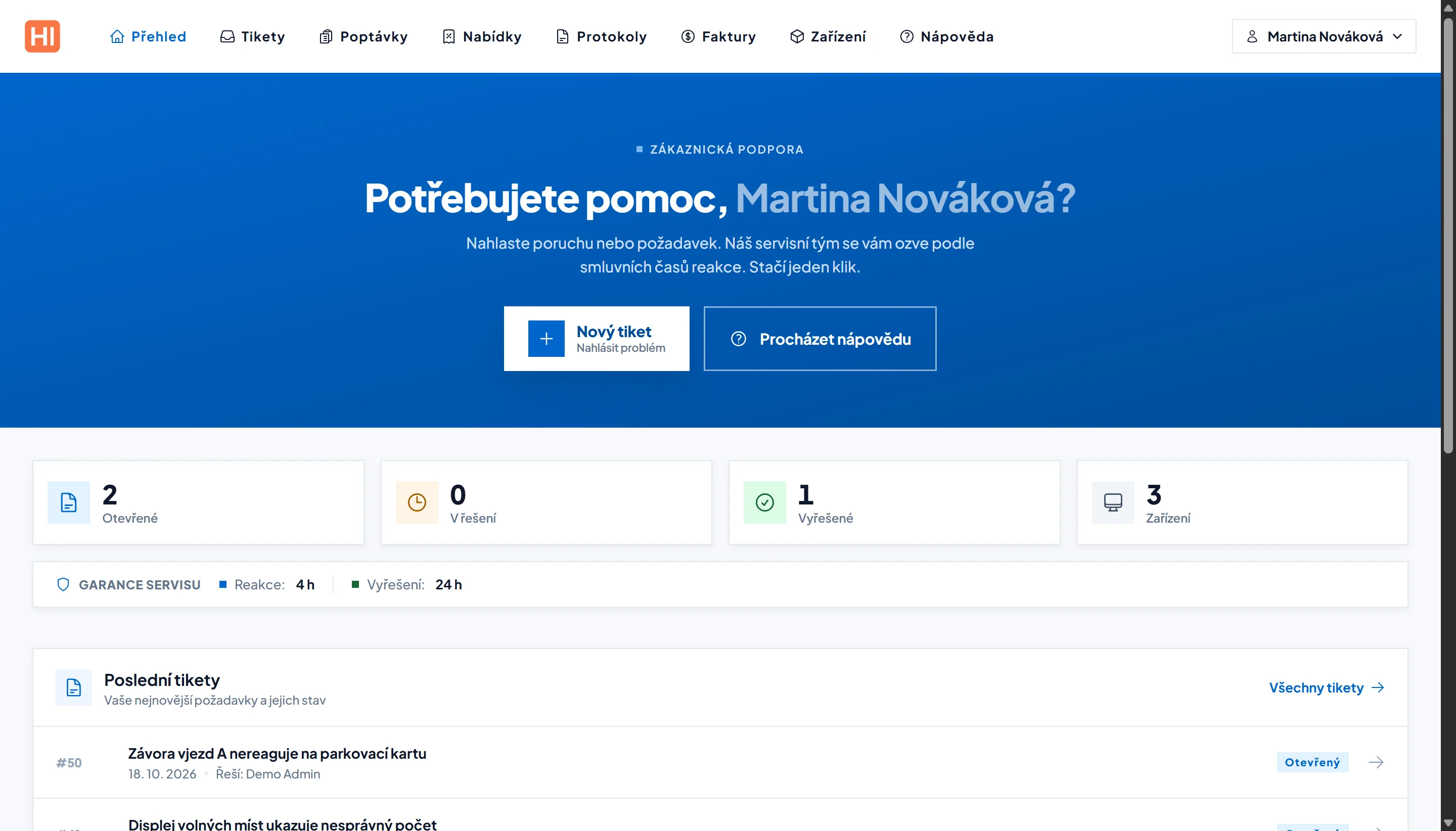This screenshot has height=831, width=1456.
Task: Open the Poptávky section
Action: (363, 36)
